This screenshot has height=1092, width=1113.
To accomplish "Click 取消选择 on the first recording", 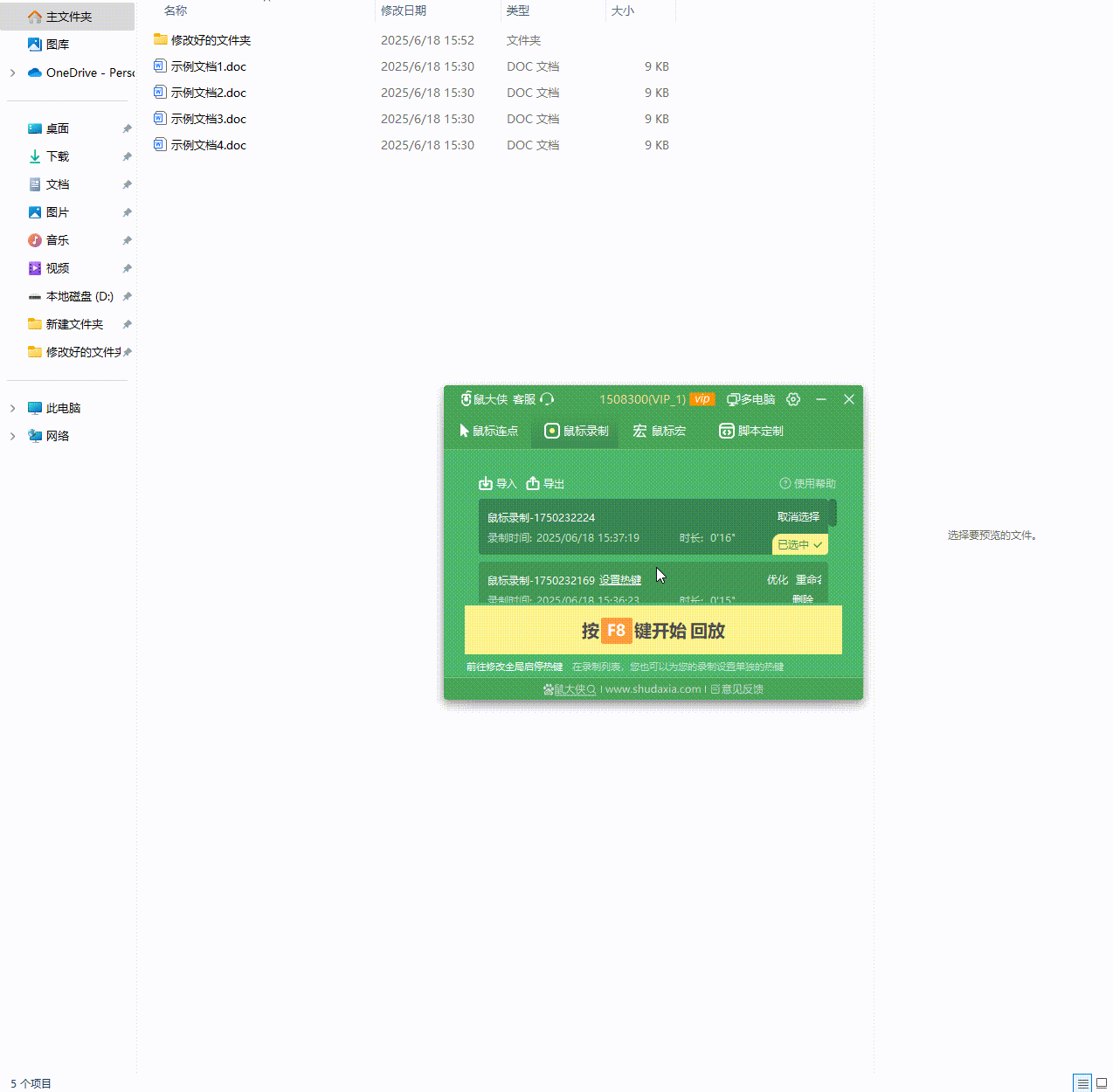I will click(798, 516).
